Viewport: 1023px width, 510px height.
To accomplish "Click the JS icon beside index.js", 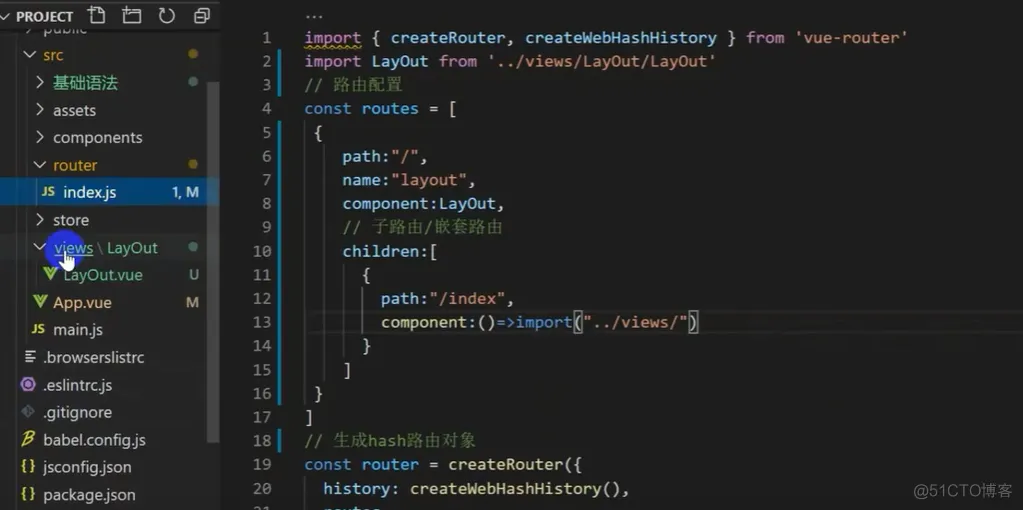I will click(48, 192).
